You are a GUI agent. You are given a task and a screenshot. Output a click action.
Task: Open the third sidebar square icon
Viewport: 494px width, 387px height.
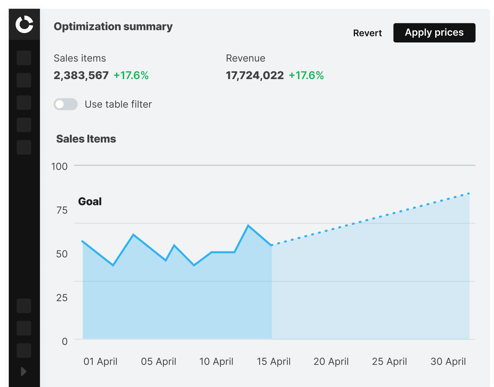tap(24, 103)
